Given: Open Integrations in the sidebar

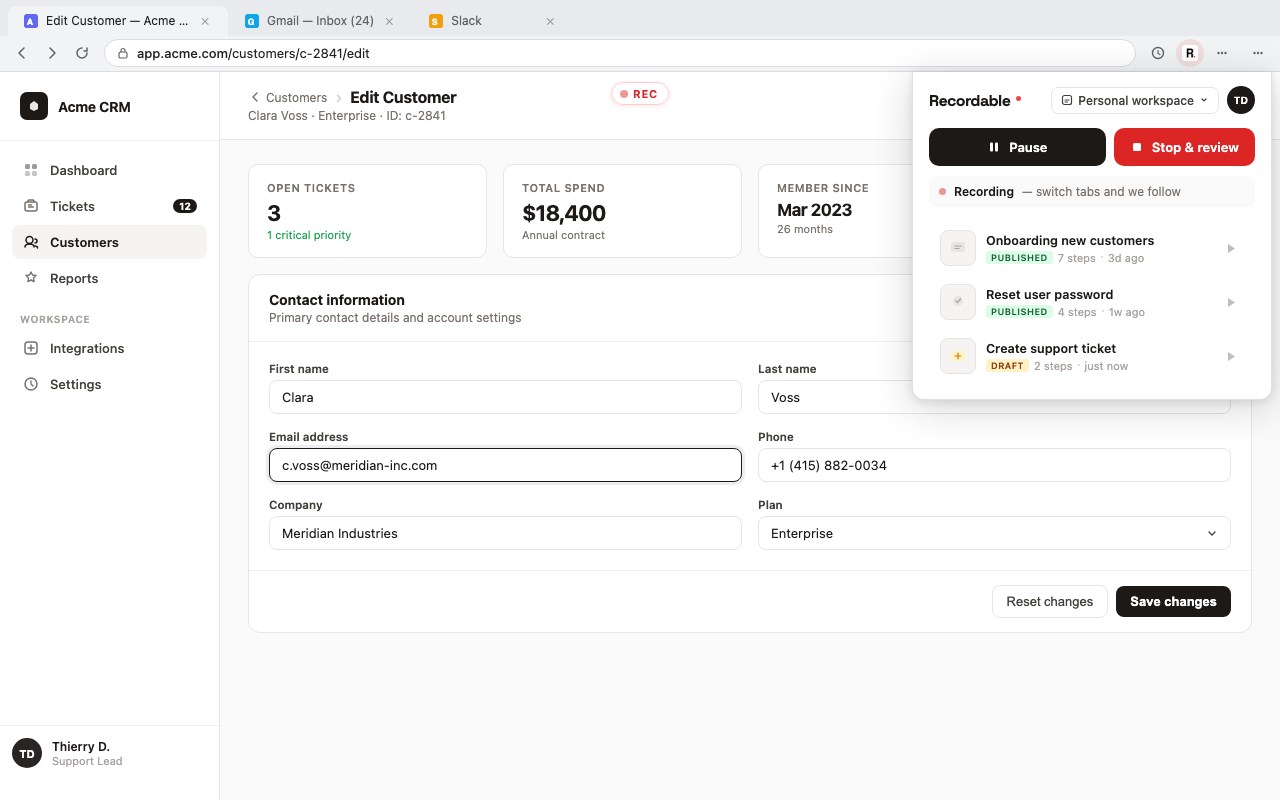Looking at the screenshot, I should pos(109,348).
